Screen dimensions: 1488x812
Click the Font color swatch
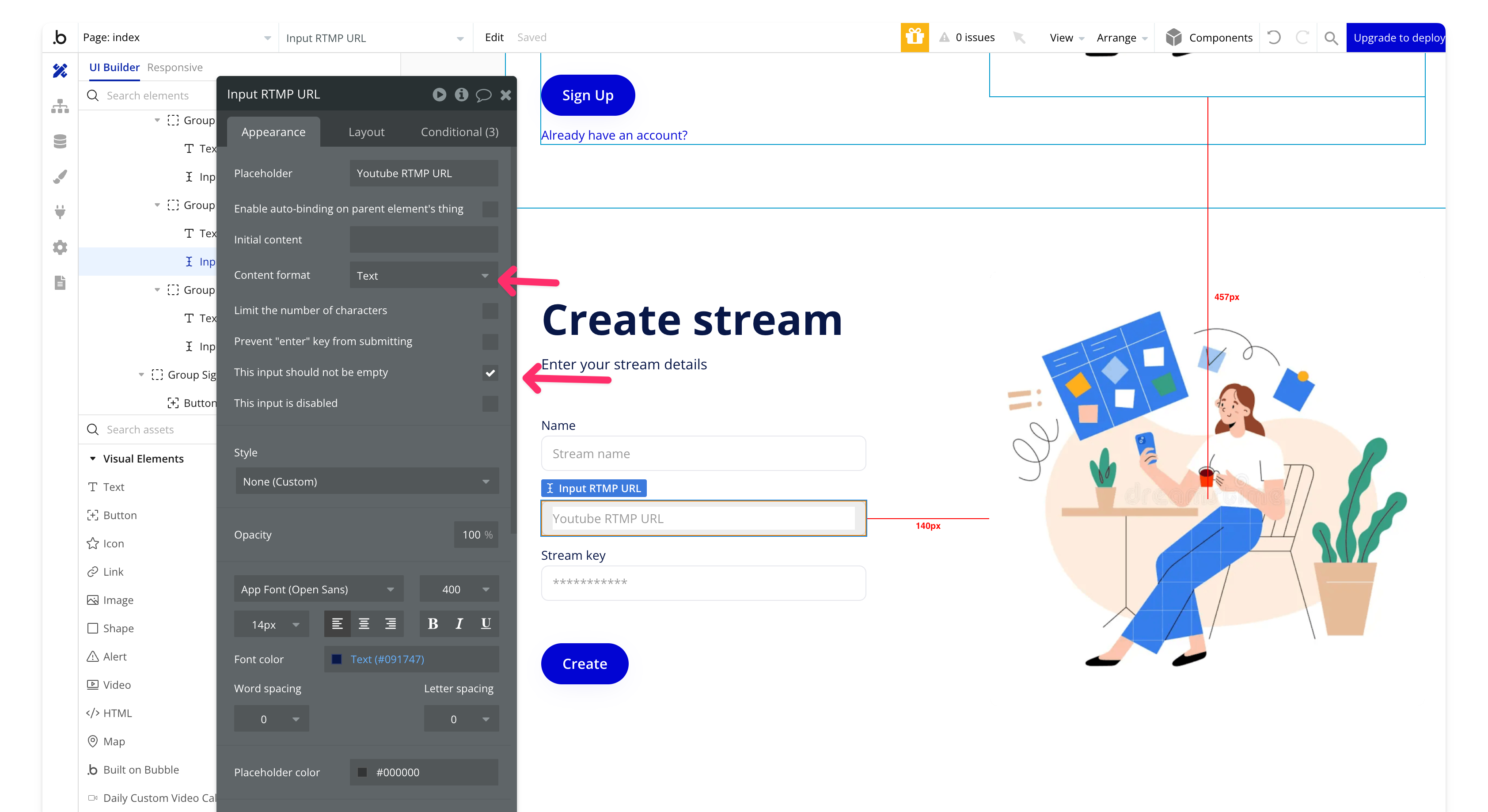point(337,659)
